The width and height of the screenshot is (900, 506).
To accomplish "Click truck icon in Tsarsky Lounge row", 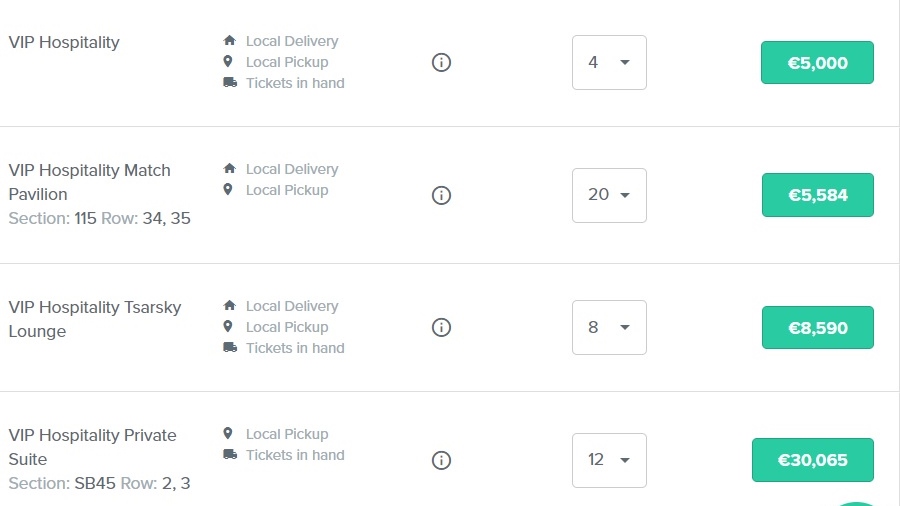I will (229, 348).
